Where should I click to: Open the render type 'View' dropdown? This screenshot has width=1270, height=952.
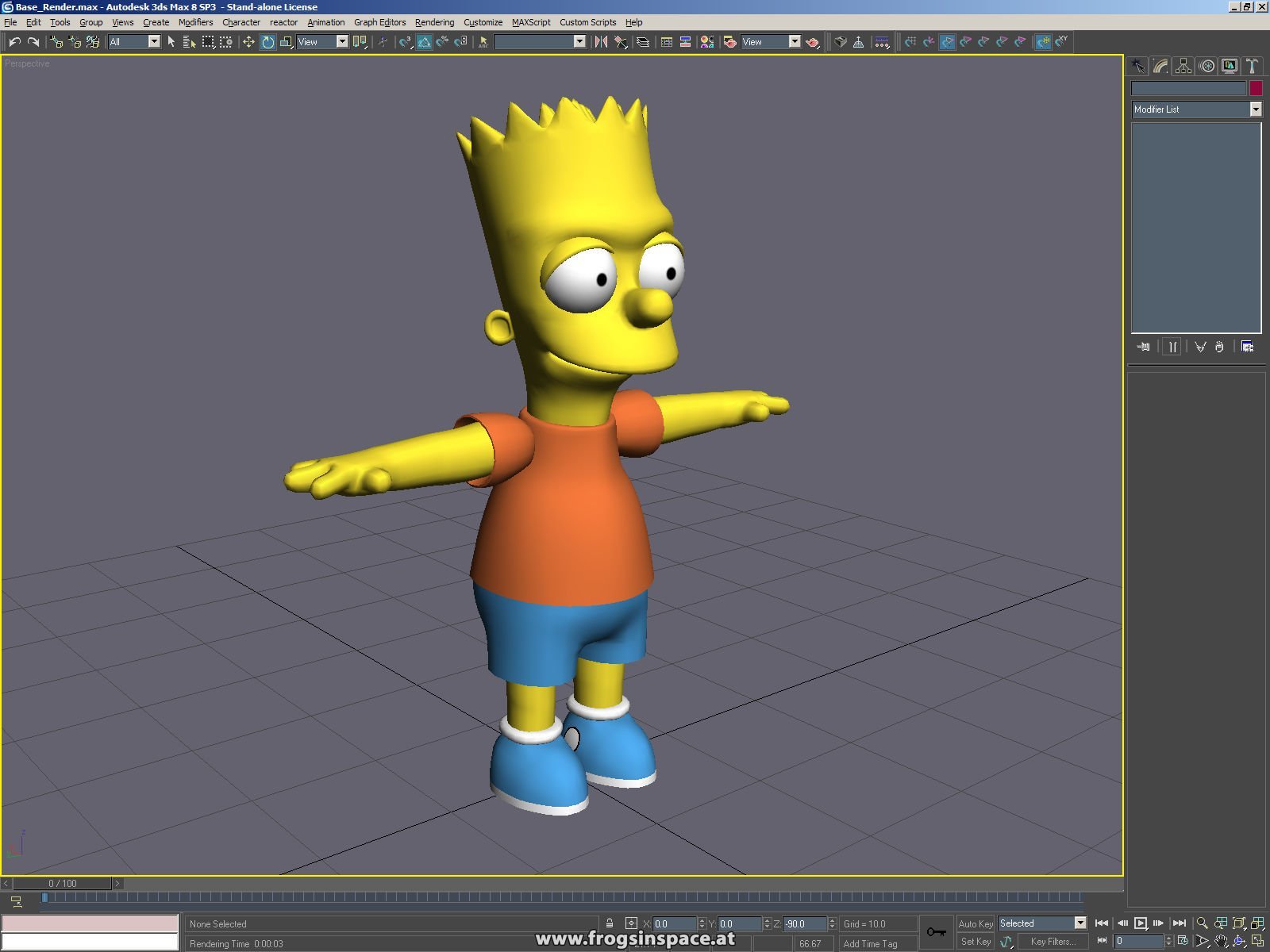click(771, 42)
